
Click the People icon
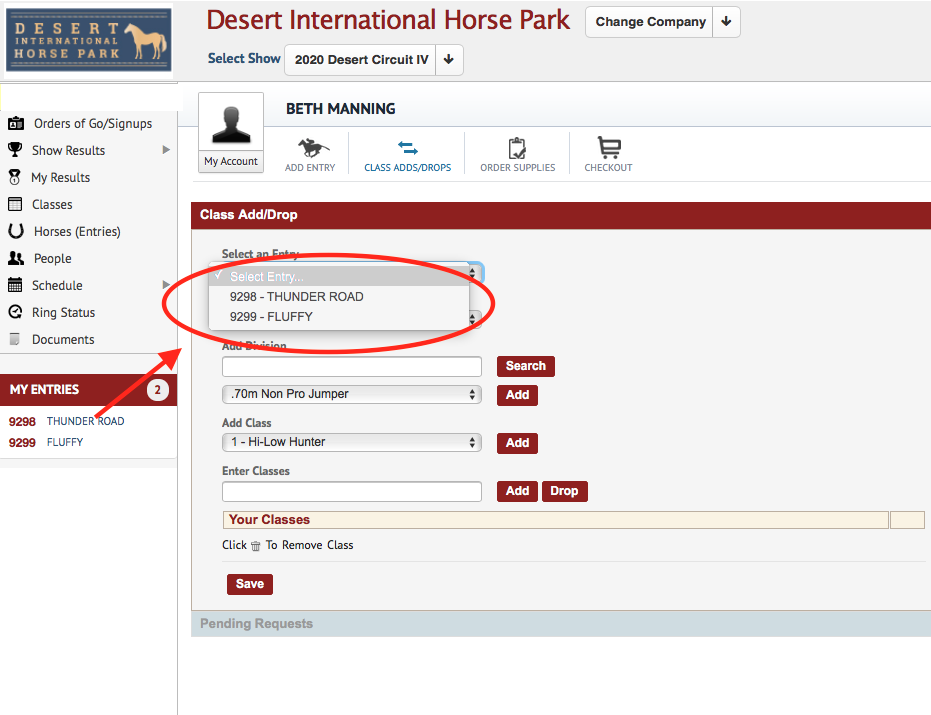tap(16, 258)
